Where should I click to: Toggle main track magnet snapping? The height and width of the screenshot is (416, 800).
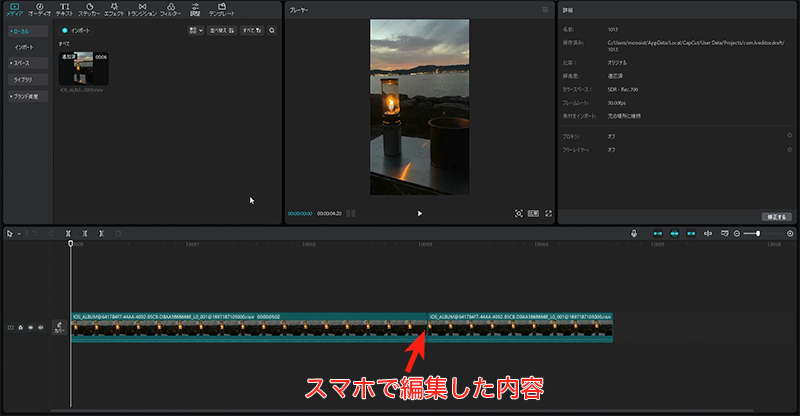pos(658,233)
